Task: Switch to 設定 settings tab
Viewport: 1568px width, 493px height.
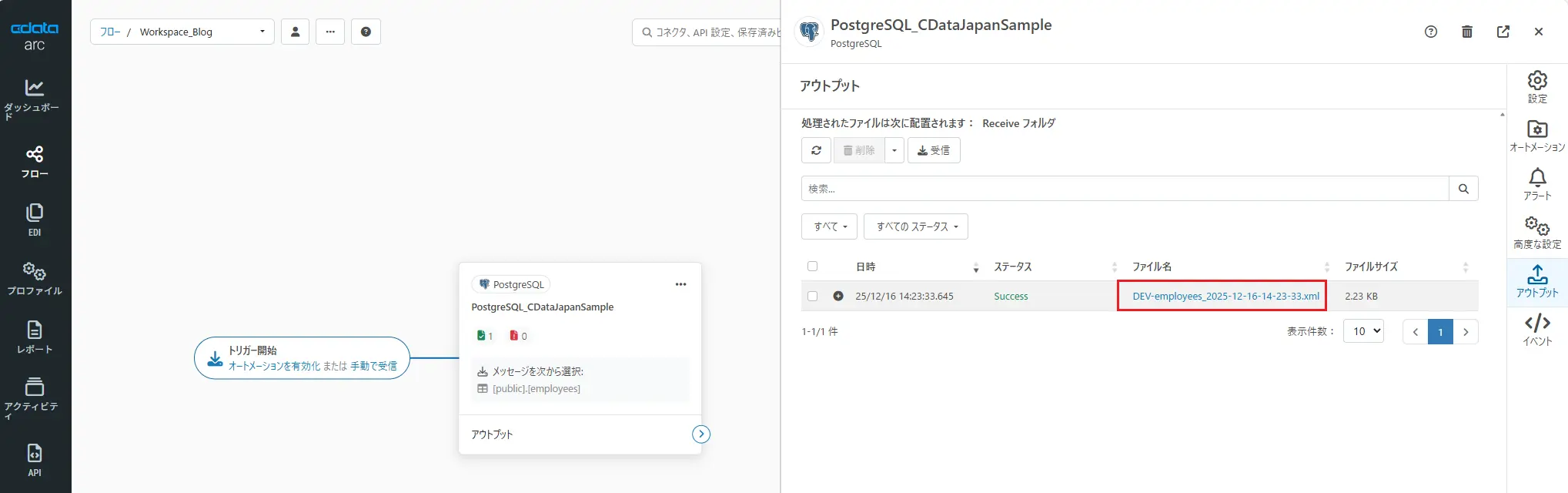Action: coord(1537,87)
